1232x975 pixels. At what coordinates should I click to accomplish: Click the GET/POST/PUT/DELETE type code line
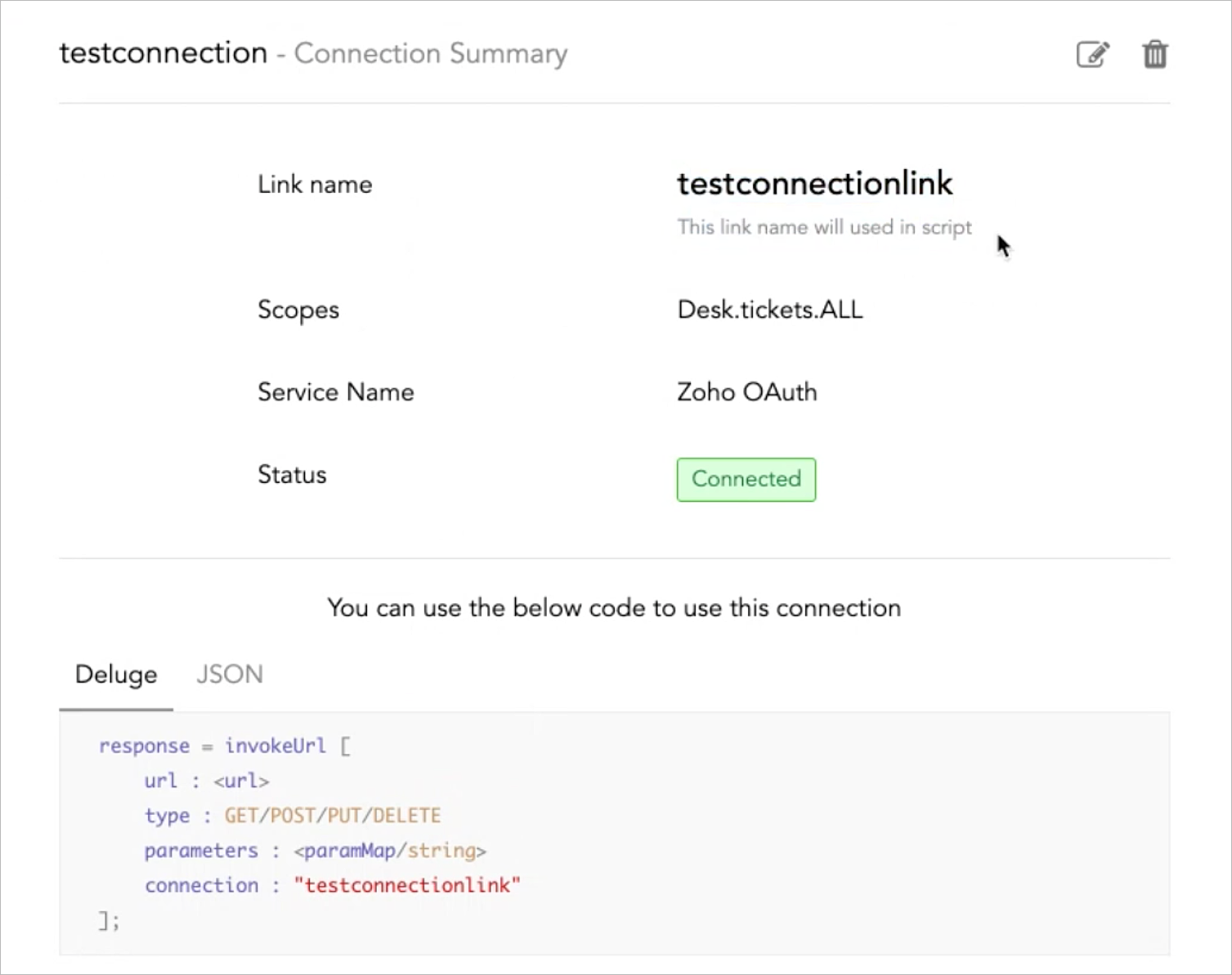point(293,816)
